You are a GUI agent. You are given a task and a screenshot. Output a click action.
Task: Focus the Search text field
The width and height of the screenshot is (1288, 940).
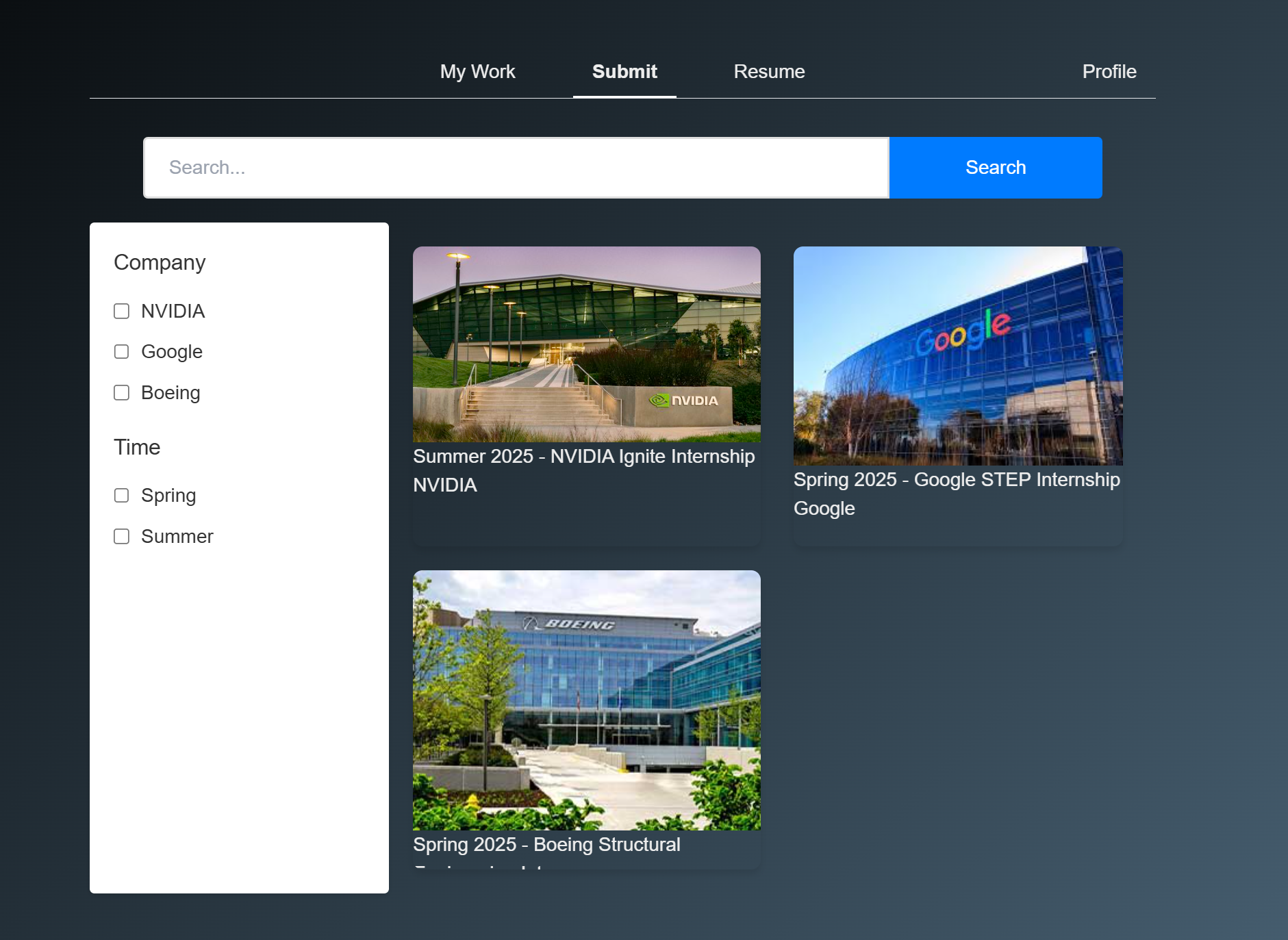pos(516,168)
